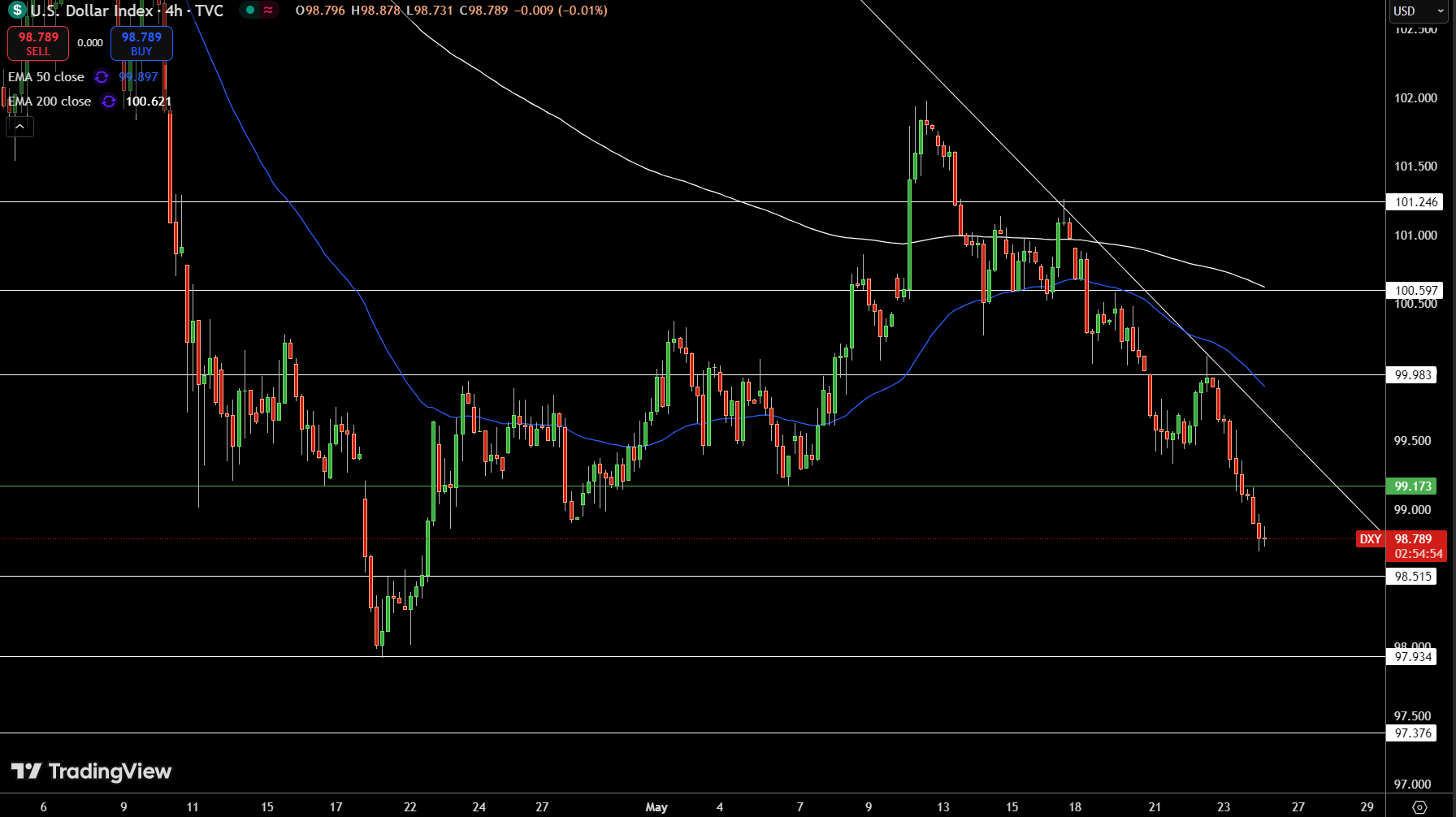Select the 99.983 price level label

pyautogui.click(x=1412, y=375)
